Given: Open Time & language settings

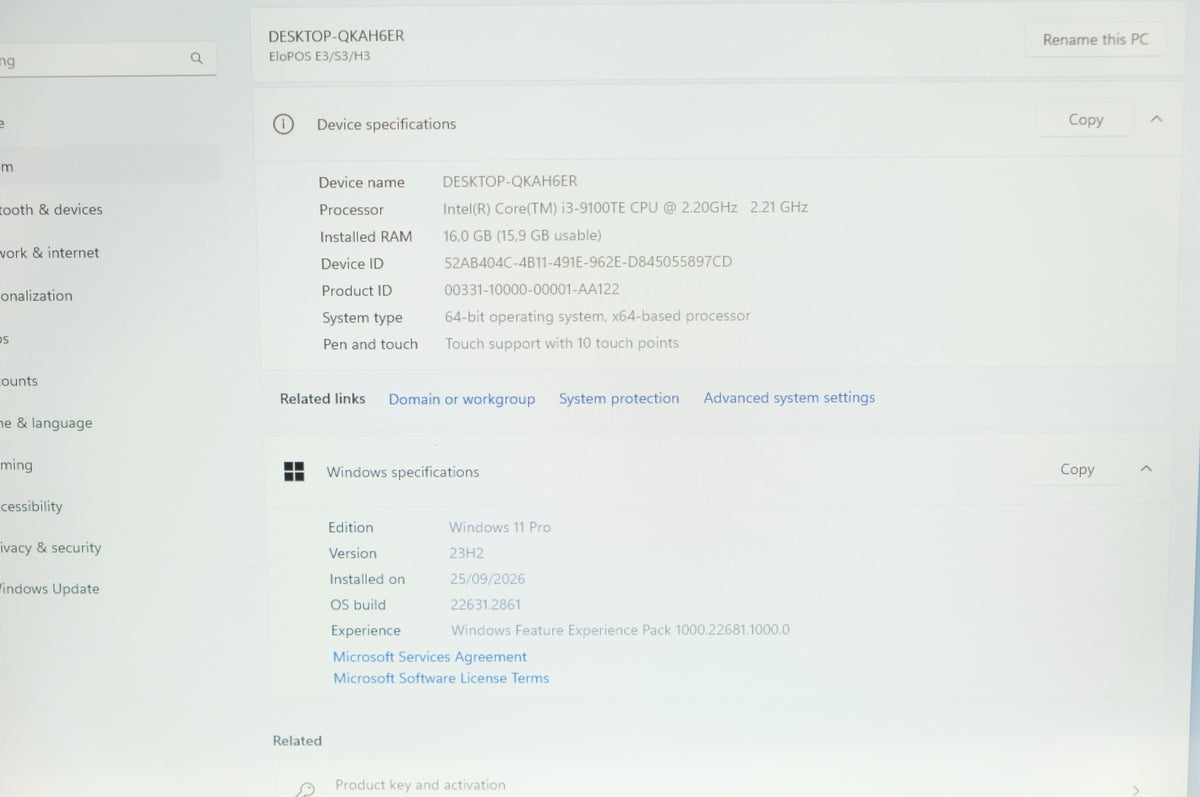Looking at the screenshot, I should pos(46,423).
